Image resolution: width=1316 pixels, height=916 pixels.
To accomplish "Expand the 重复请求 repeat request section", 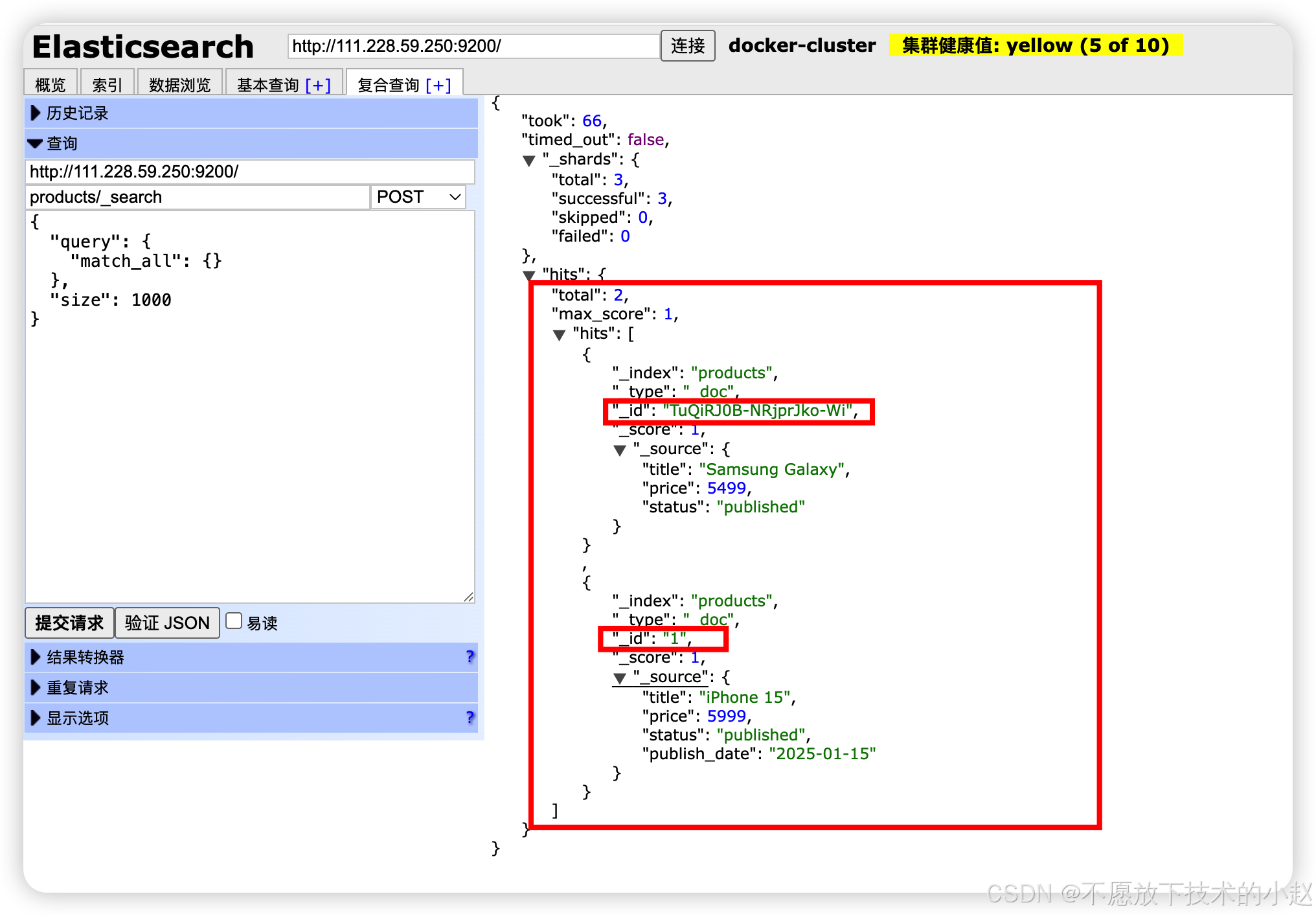I will (36, 687).
